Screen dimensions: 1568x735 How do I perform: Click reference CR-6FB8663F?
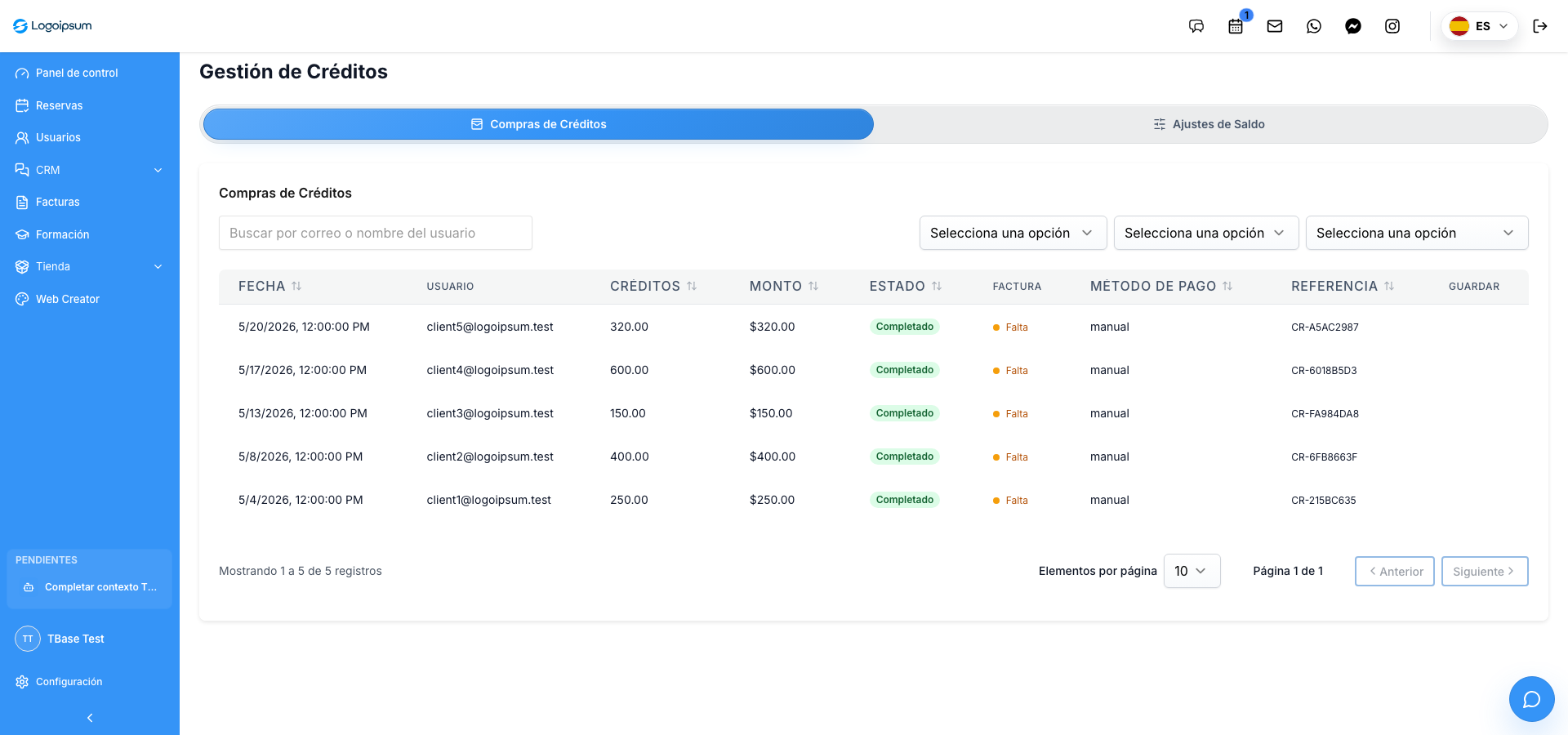click(1324, 457)
